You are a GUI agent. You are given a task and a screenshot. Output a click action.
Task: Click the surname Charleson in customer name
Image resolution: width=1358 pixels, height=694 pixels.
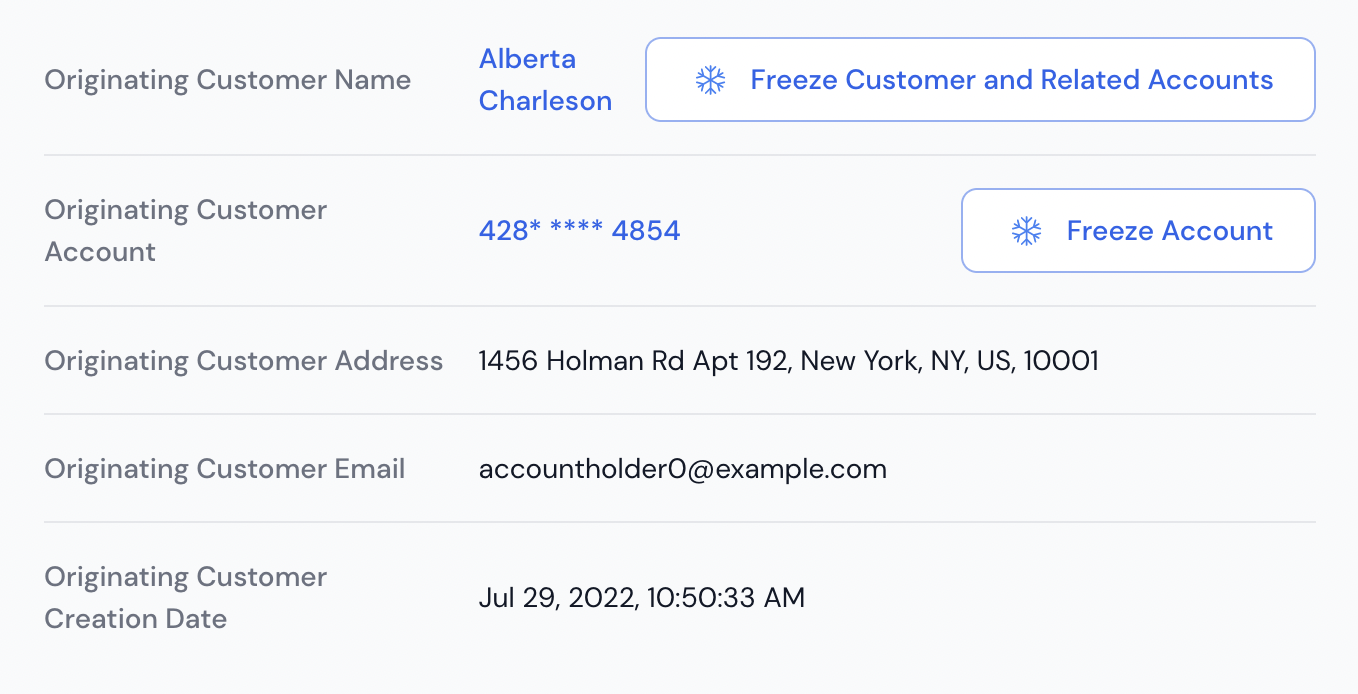(545, 101)
